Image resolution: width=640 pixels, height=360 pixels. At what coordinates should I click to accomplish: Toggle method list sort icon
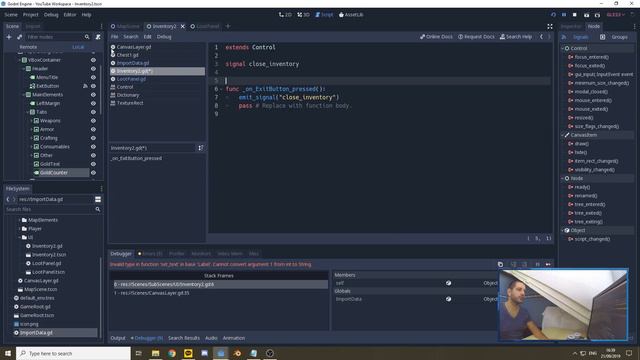point(200,148)
